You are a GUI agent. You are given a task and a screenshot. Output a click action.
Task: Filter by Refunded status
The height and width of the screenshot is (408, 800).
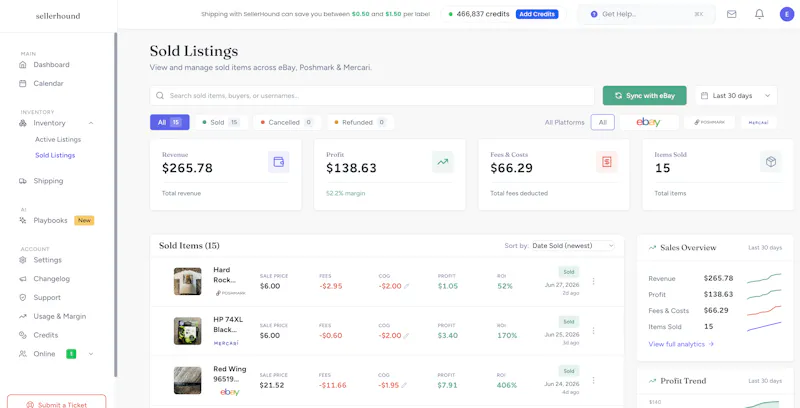pos(360,122)
